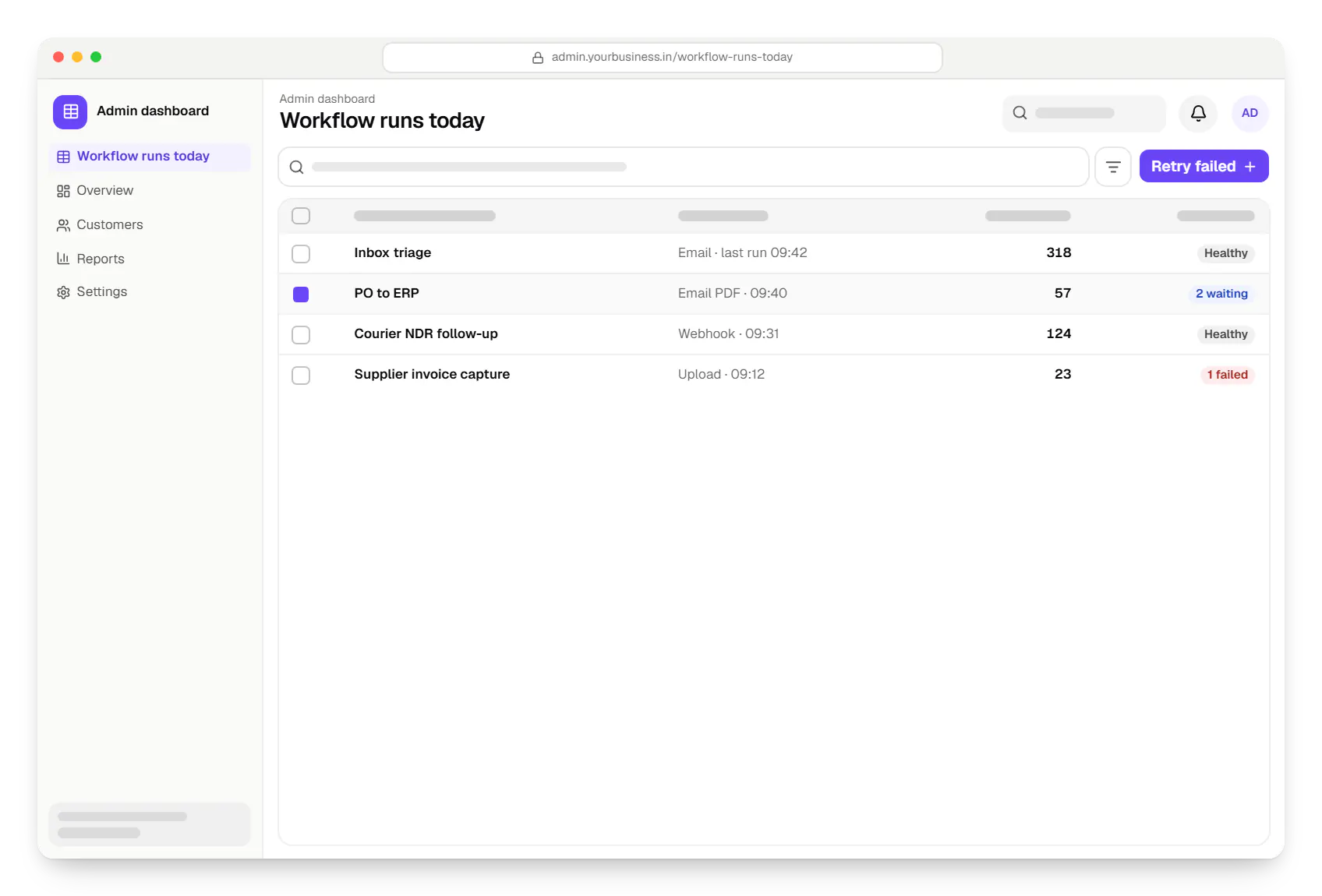
Task: Navigate to Reports
Action: click(x=101, y=259)
